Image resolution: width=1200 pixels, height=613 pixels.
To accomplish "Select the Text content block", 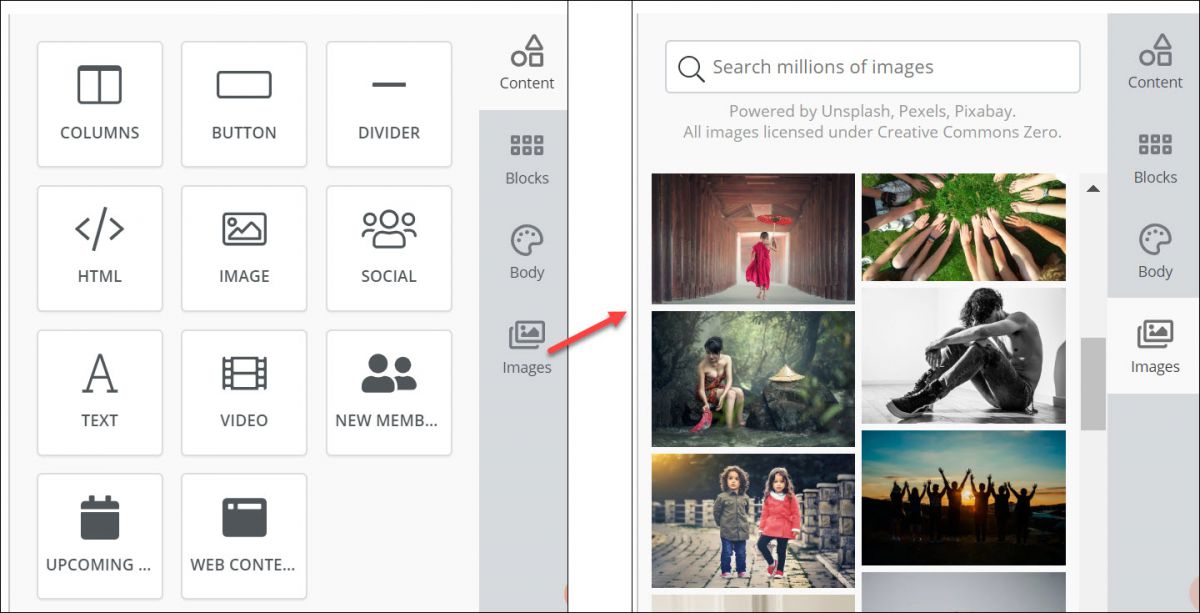I will (x=99, y=392).
